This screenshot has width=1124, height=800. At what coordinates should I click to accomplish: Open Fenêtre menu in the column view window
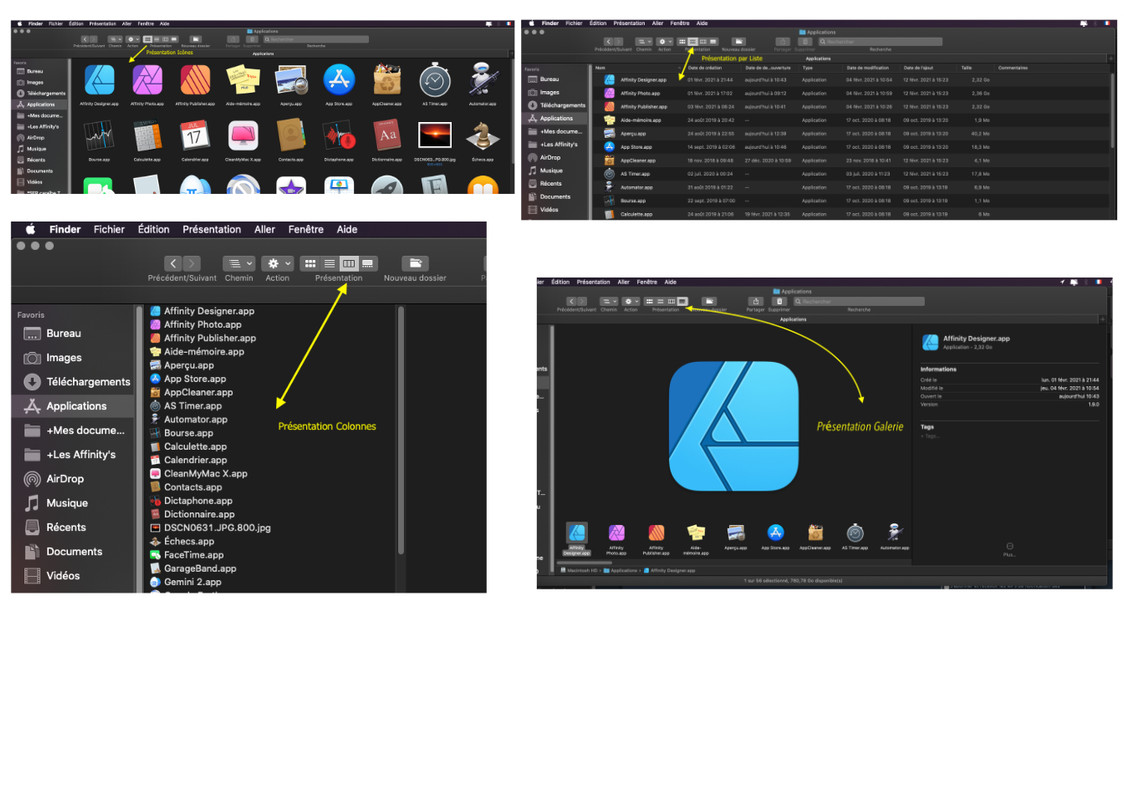[x=306, y=229]
